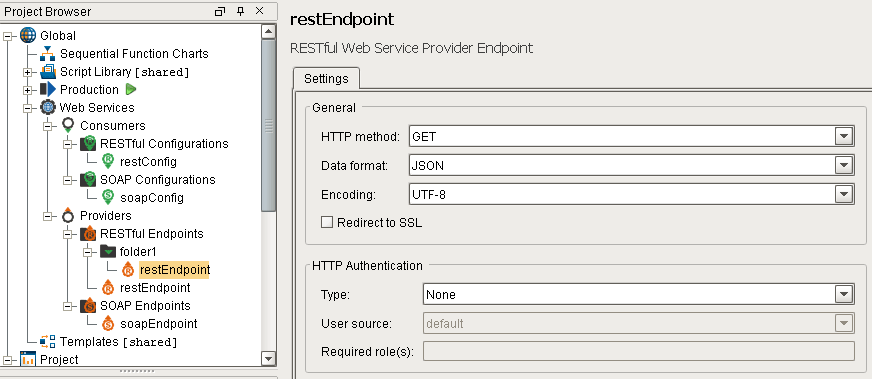872x379 pixels.
Task: Select the Templates [shared] label
Action: tap(119, 342)
